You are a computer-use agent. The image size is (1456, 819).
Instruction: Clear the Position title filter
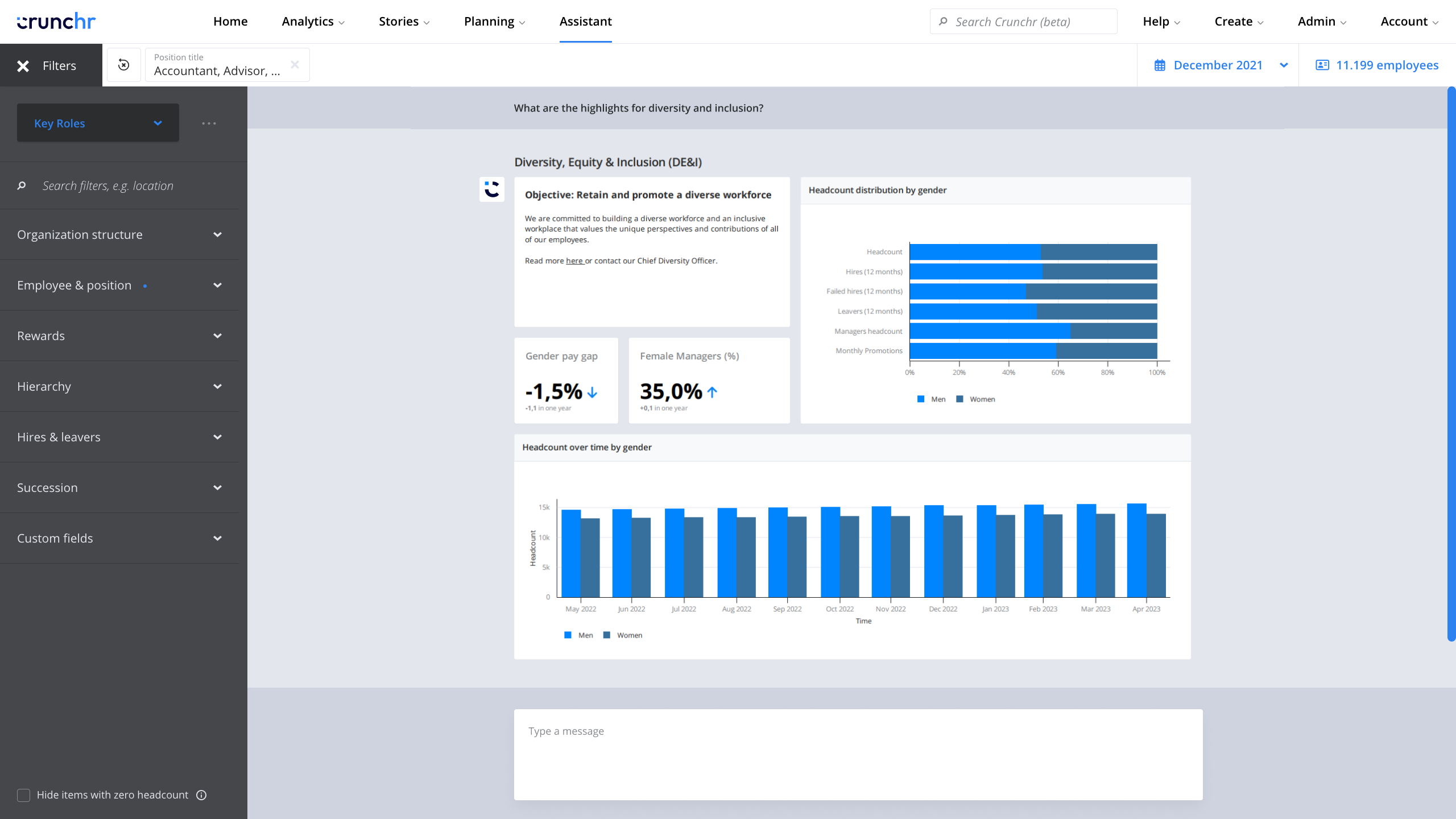[295, 64]
